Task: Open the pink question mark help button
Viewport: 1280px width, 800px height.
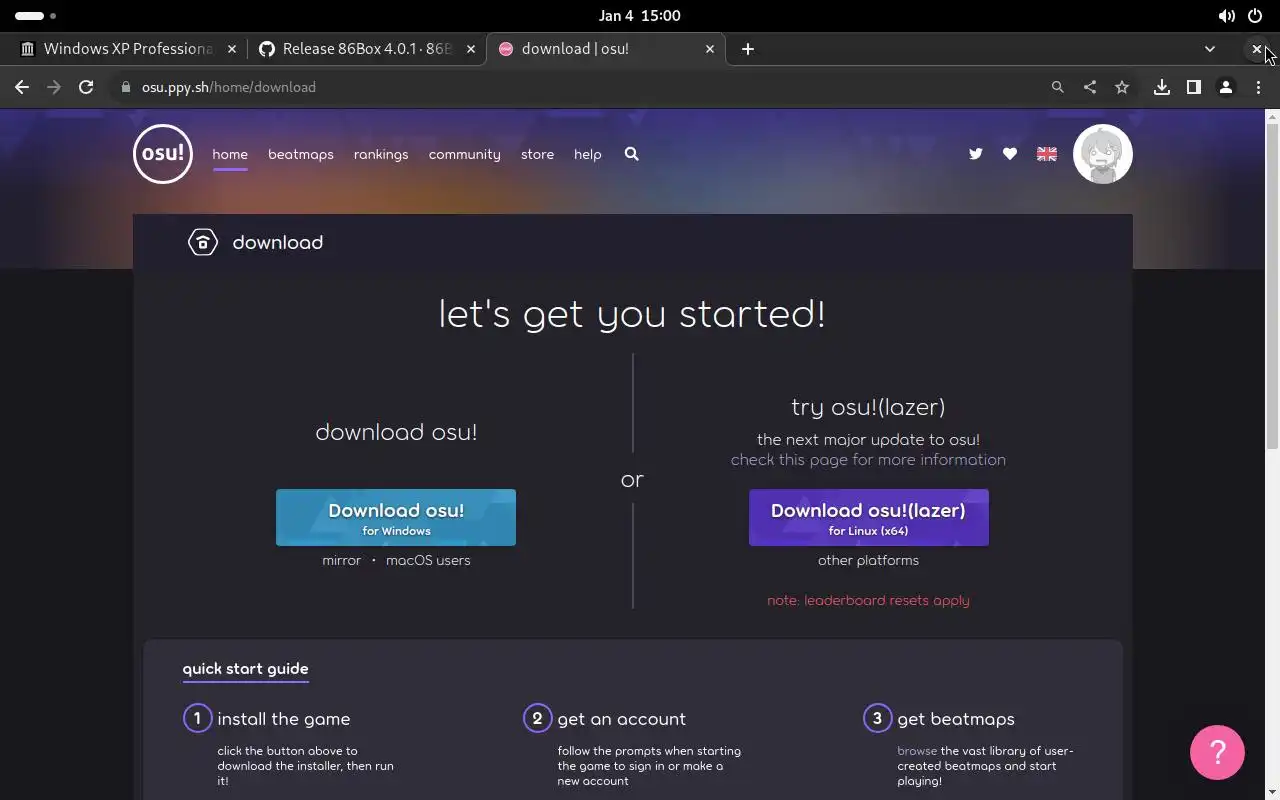Action: click(1217, 752)
